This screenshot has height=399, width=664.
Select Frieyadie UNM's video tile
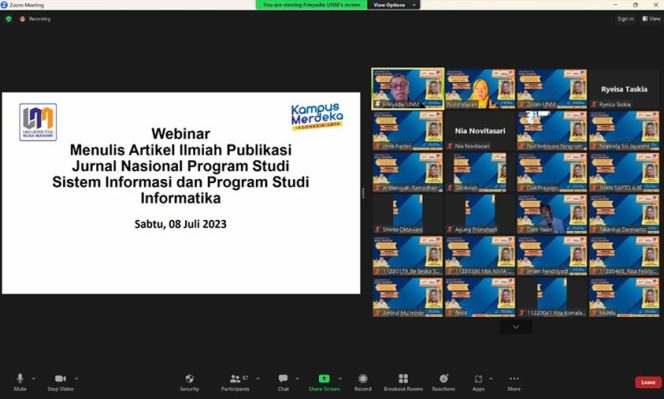[x=408, y=89]
